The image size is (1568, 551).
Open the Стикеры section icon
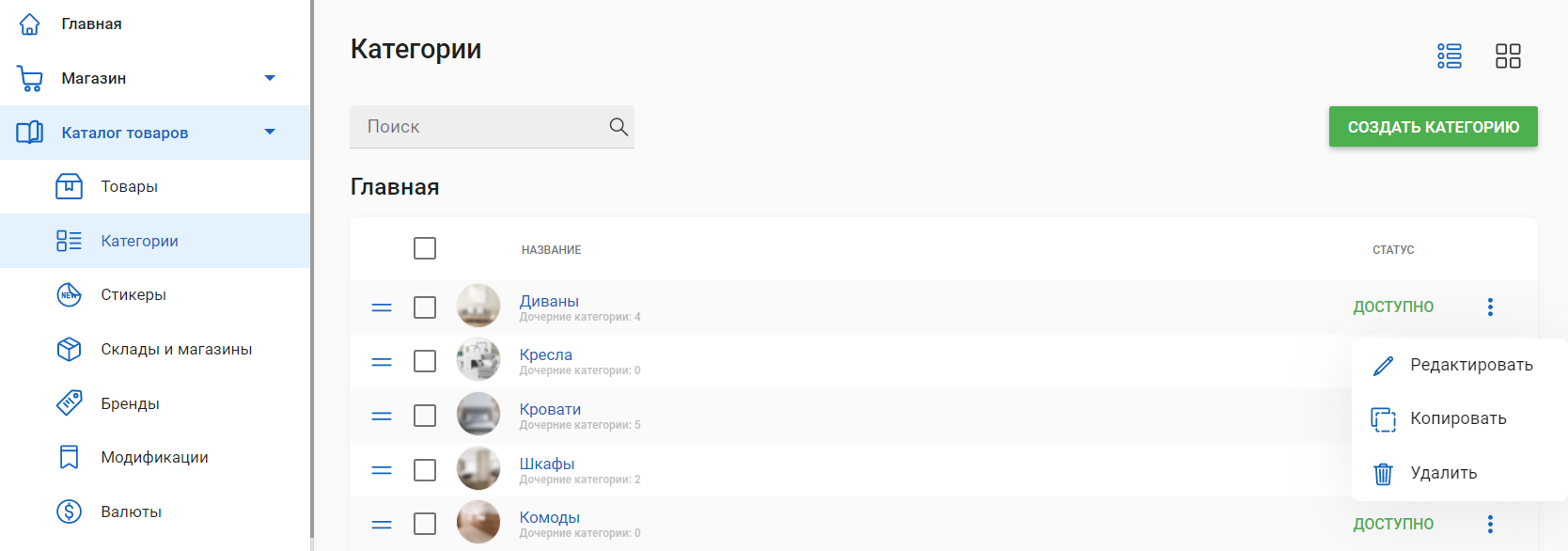(x=69, y=295)
